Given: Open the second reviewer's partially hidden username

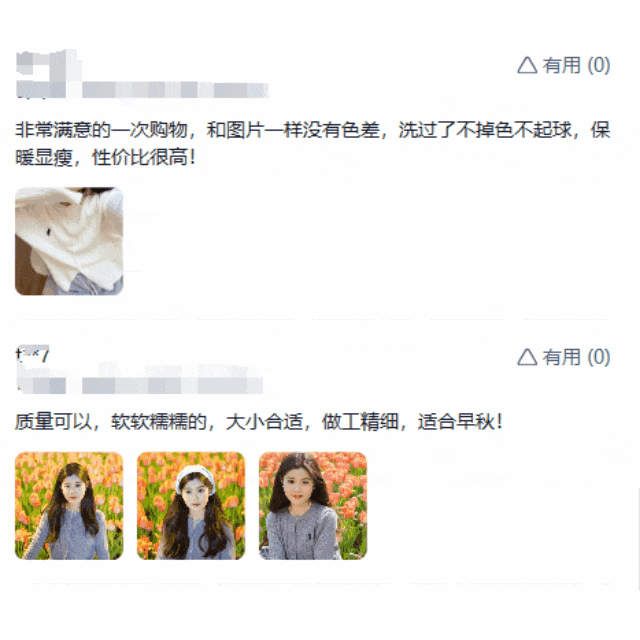Looking at the screenshot, I should (x=33, y=354).
